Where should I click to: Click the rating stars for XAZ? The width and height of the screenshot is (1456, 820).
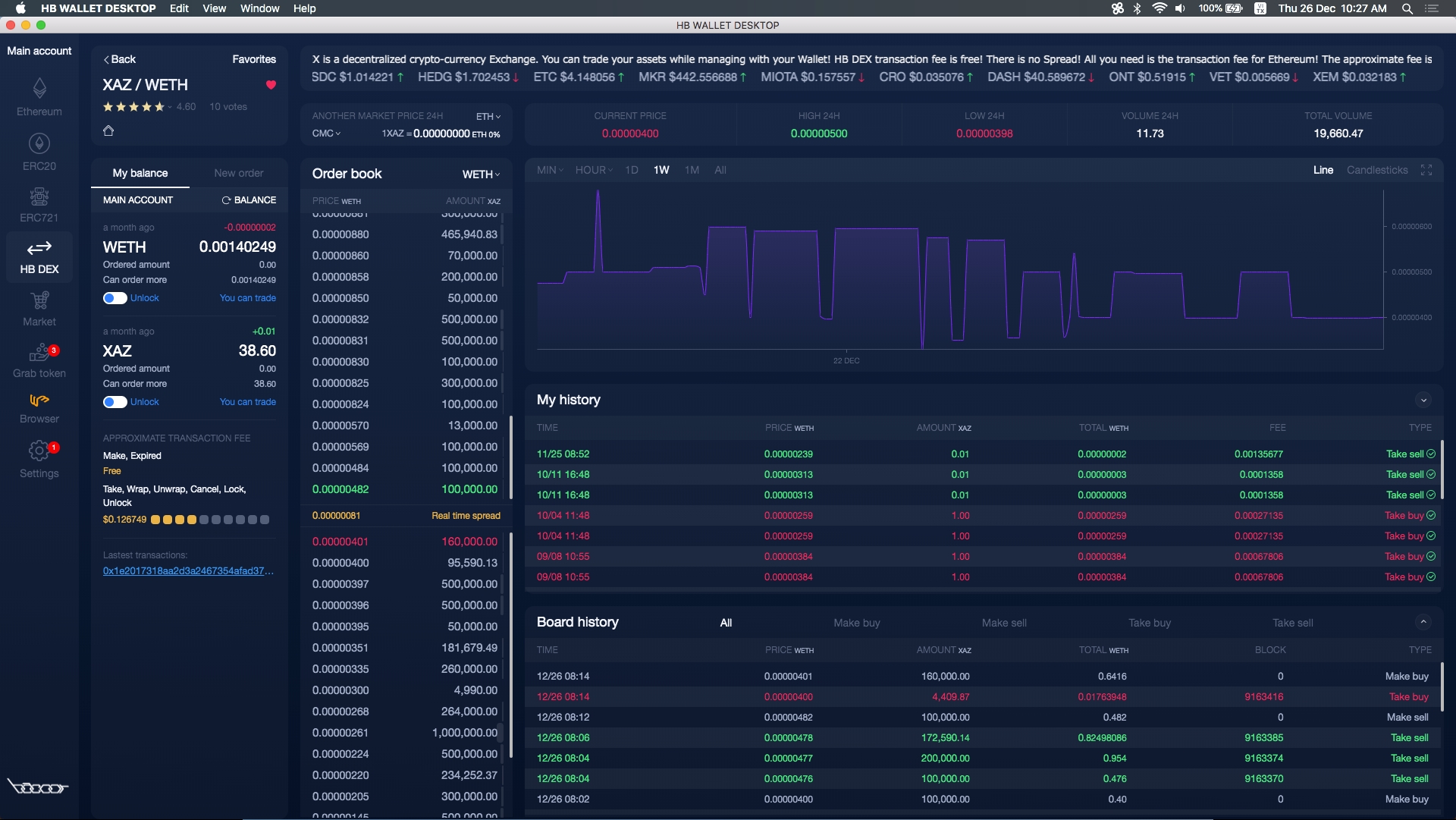tap(134, 107)
